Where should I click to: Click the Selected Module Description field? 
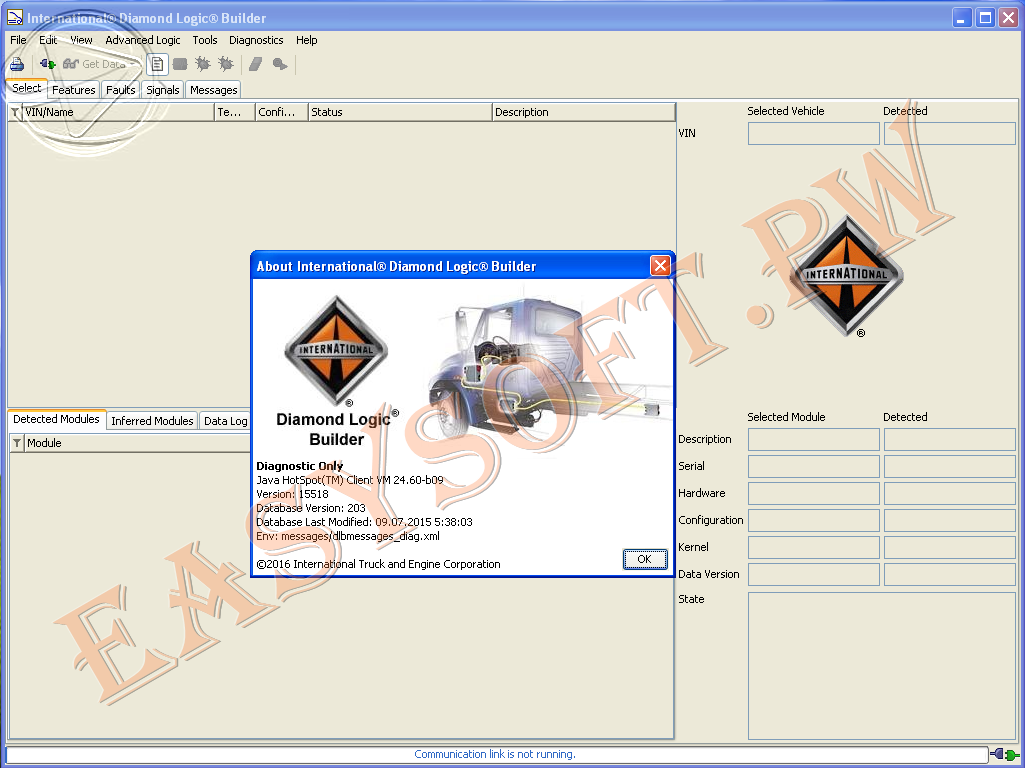tap(814, 439)
